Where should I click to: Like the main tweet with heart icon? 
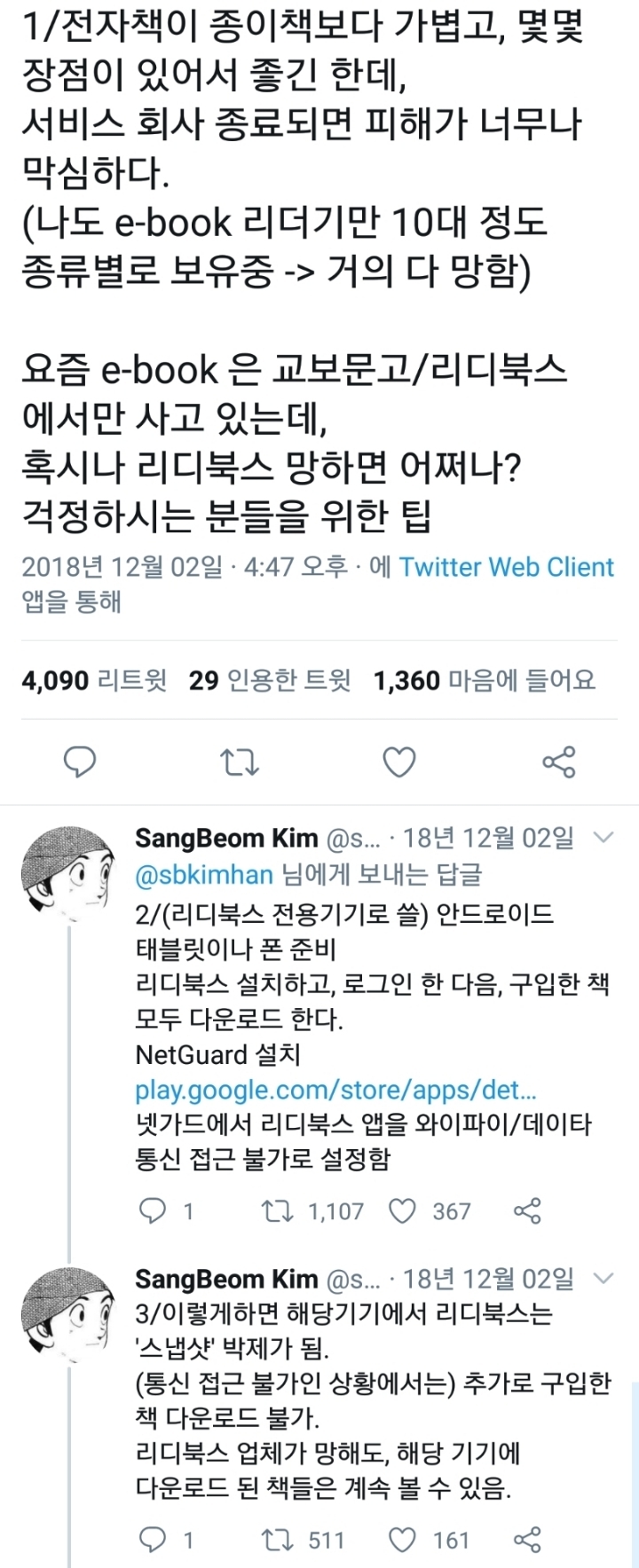(x=398, y=762)
